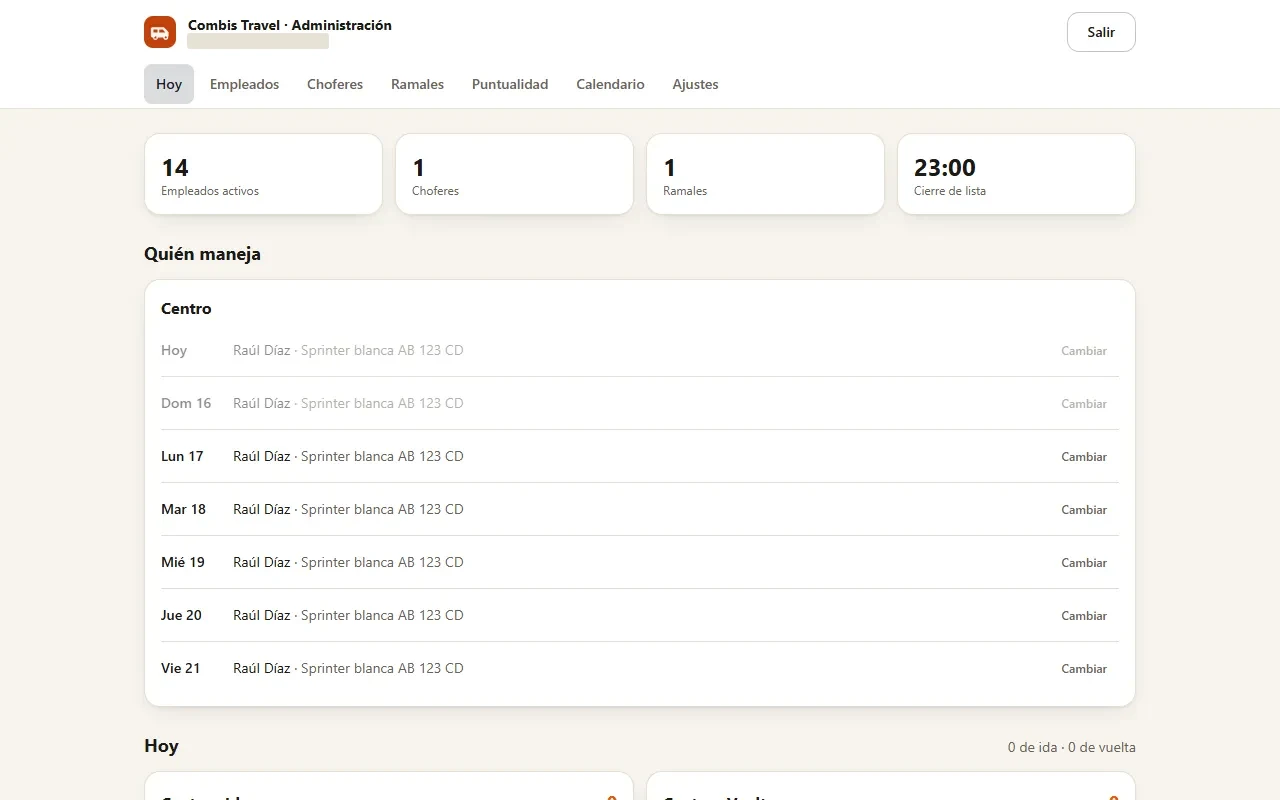Click the "Quién maneja" heading

tap(202, 254)
